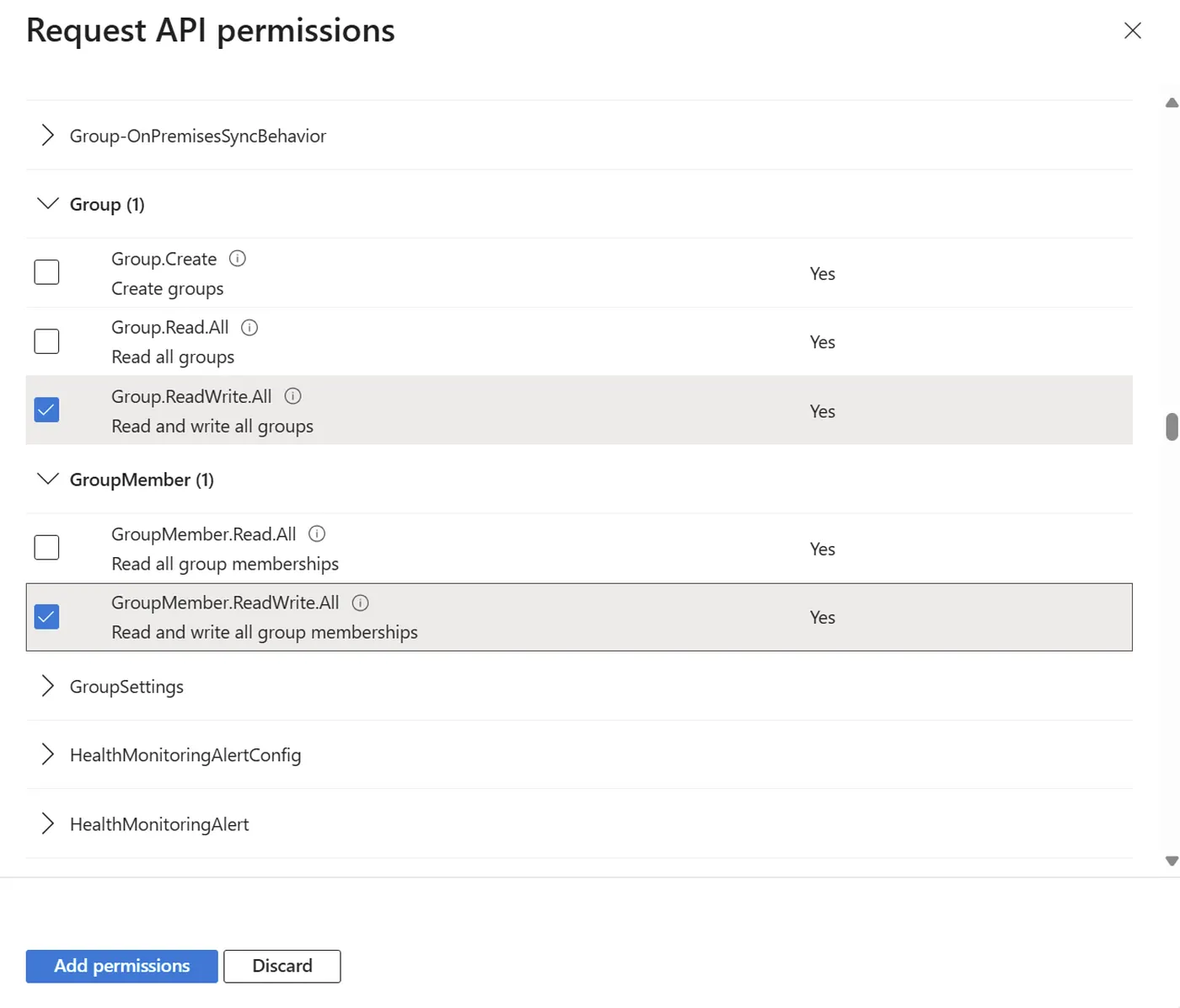This screenshot has width=1180, height=1008.
Task: Expand Group-OnPremisesSyncBehavior section
Action: pos(48,136)
